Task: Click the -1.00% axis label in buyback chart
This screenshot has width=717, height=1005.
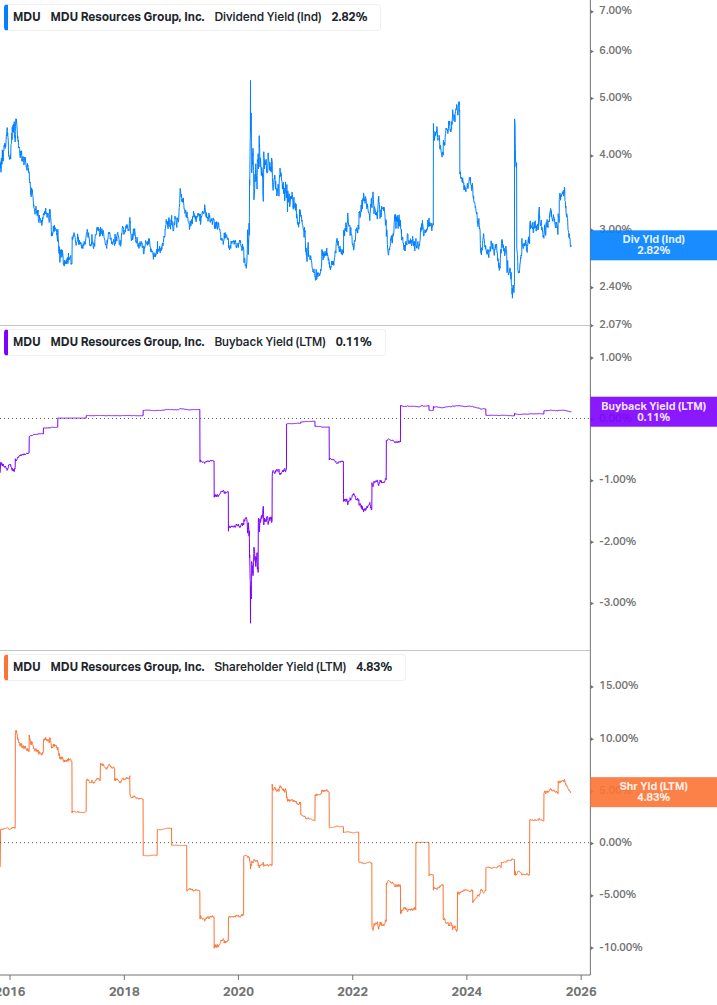Action: 617,479
